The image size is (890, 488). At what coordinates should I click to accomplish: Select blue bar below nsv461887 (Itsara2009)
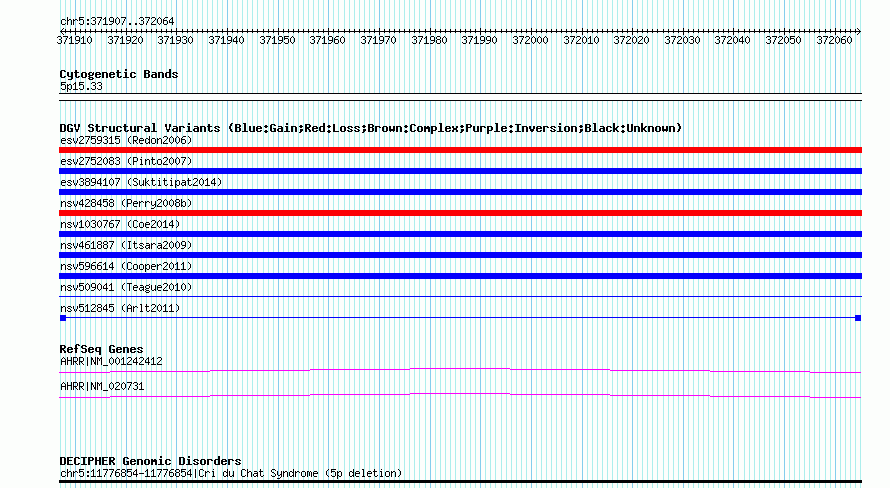pos(460,255)
